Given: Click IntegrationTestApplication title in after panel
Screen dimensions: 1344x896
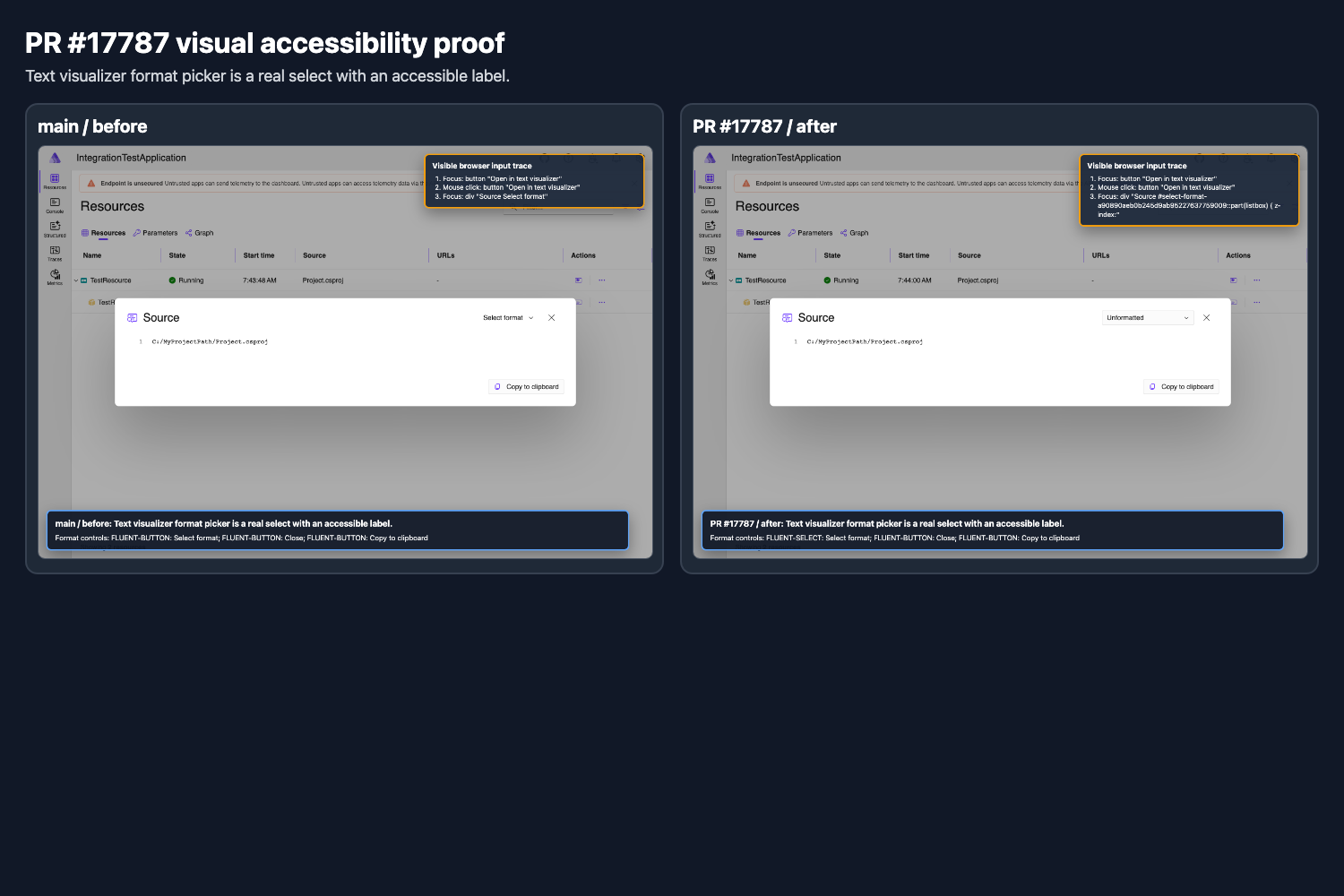Looking at the screenshot, I should click(786, 158).
